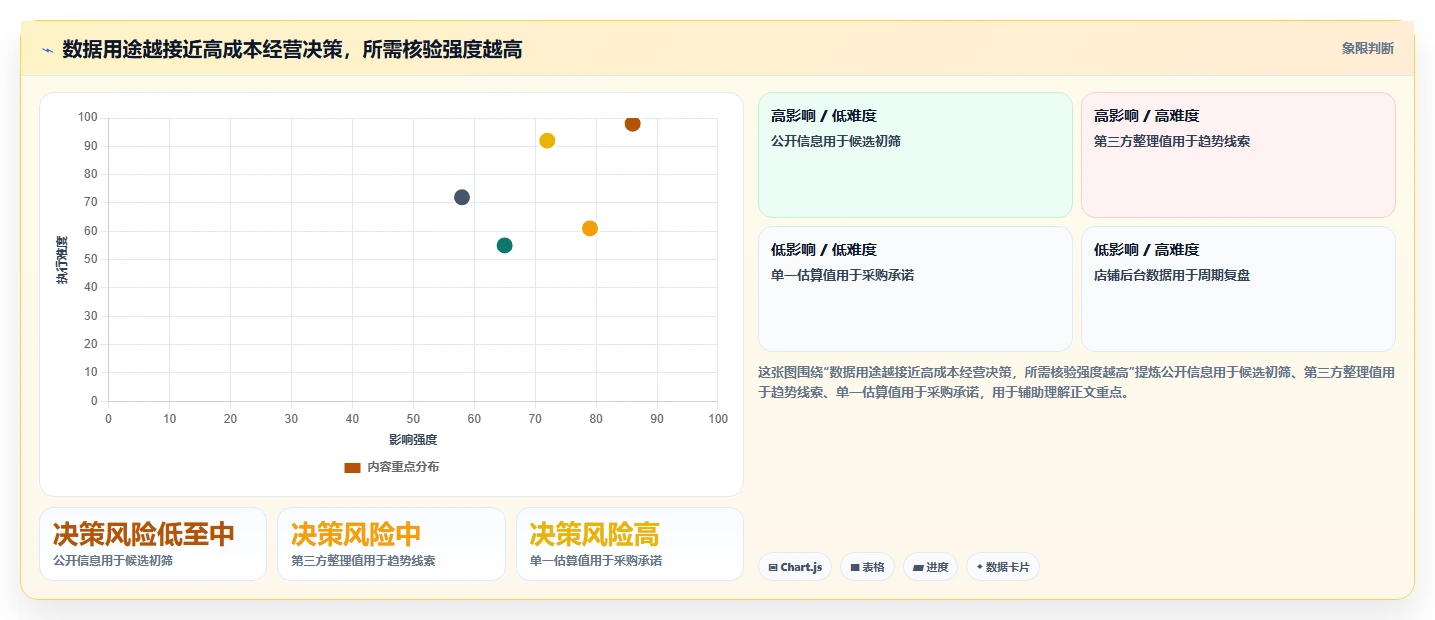Click the 影响强度 x-axis title
Screen dimensions: 1435x620
click(413, 439)
